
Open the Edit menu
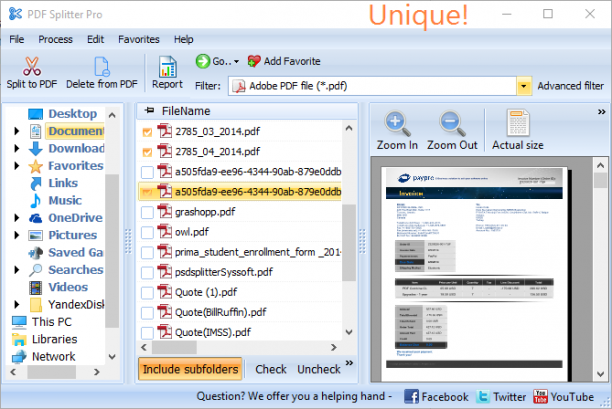(x=96, y=39)
